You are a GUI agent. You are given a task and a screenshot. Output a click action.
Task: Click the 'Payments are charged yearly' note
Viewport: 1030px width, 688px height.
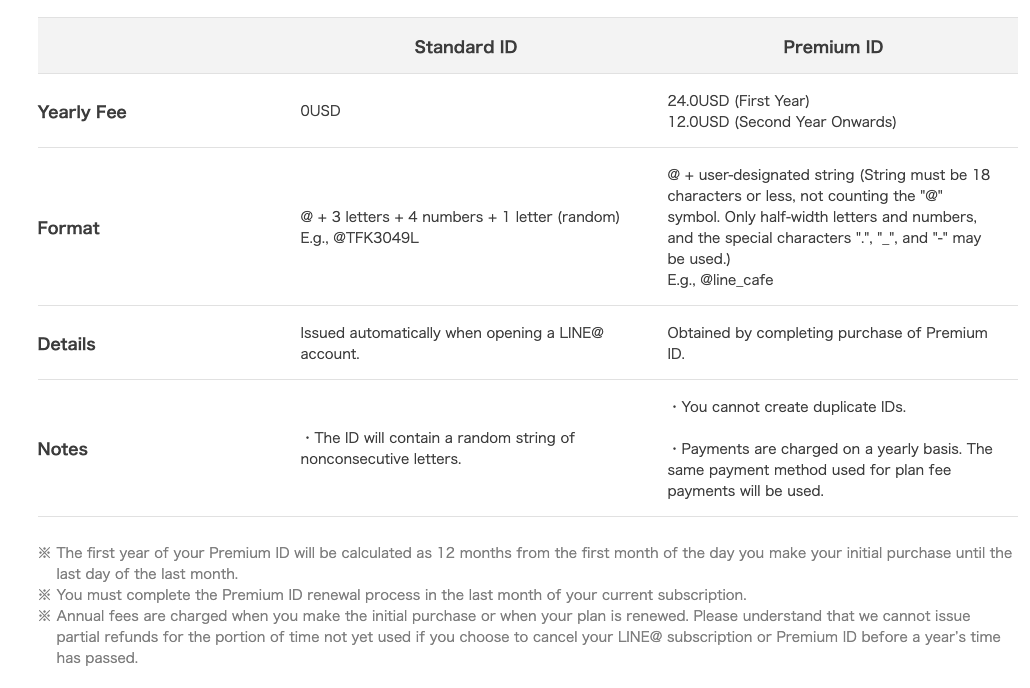point(829,470)
